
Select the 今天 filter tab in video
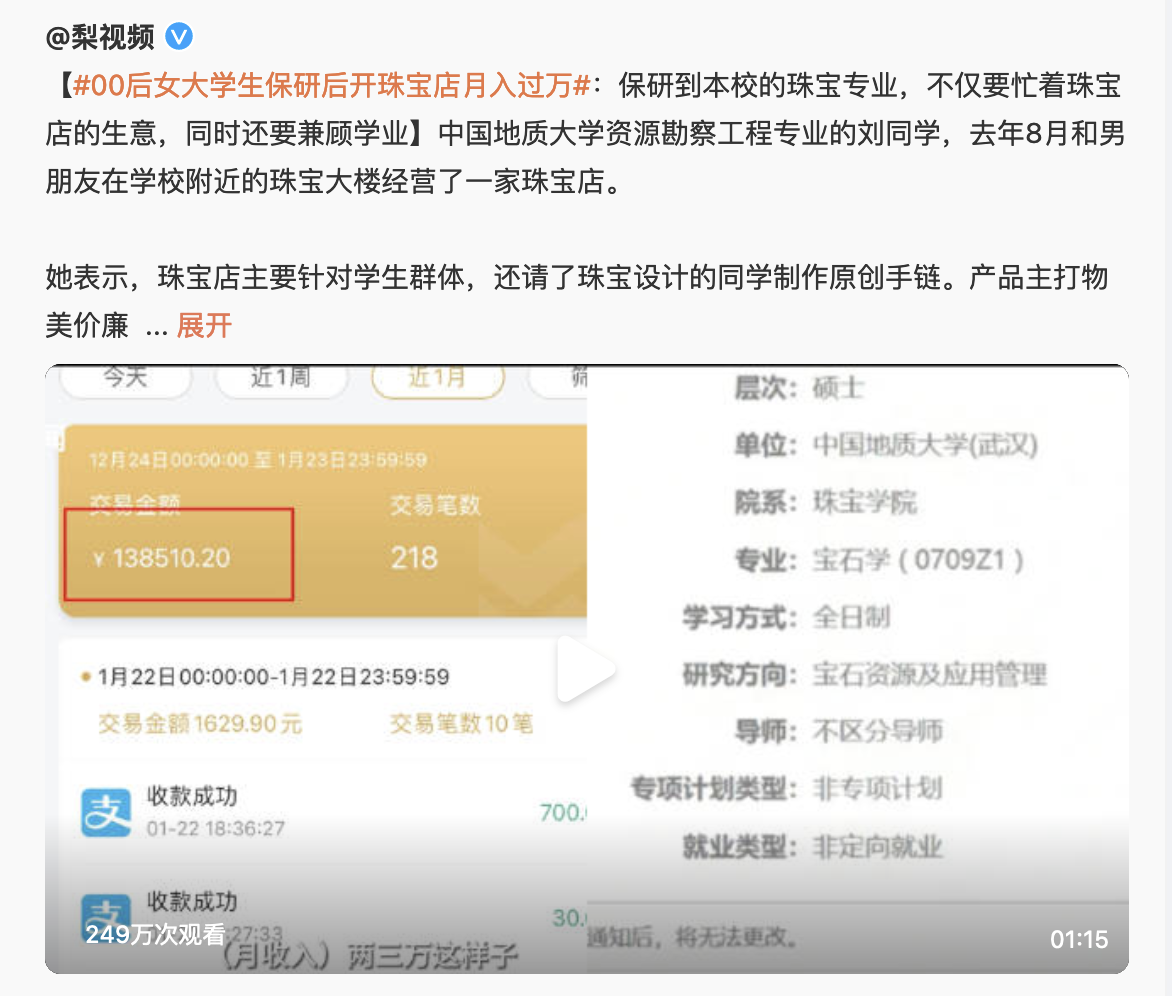click(x=126, y=379)
